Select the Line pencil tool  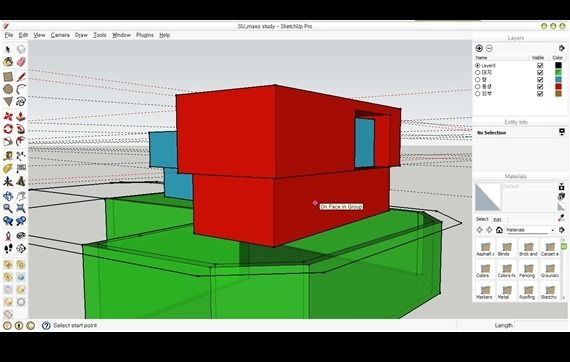21,77
